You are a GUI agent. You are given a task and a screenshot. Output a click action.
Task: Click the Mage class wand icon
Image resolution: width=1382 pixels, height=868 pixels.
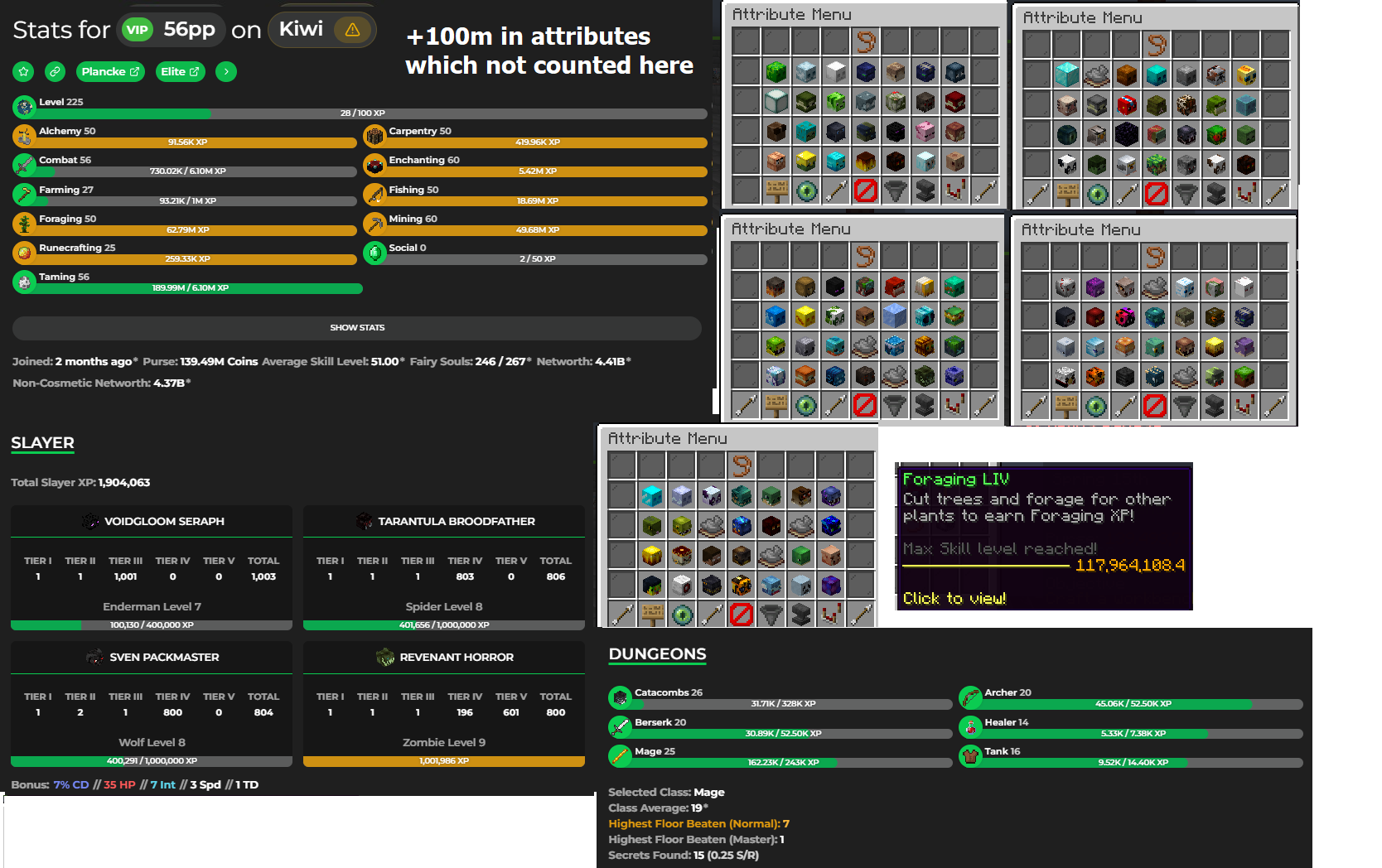[620, 755]
